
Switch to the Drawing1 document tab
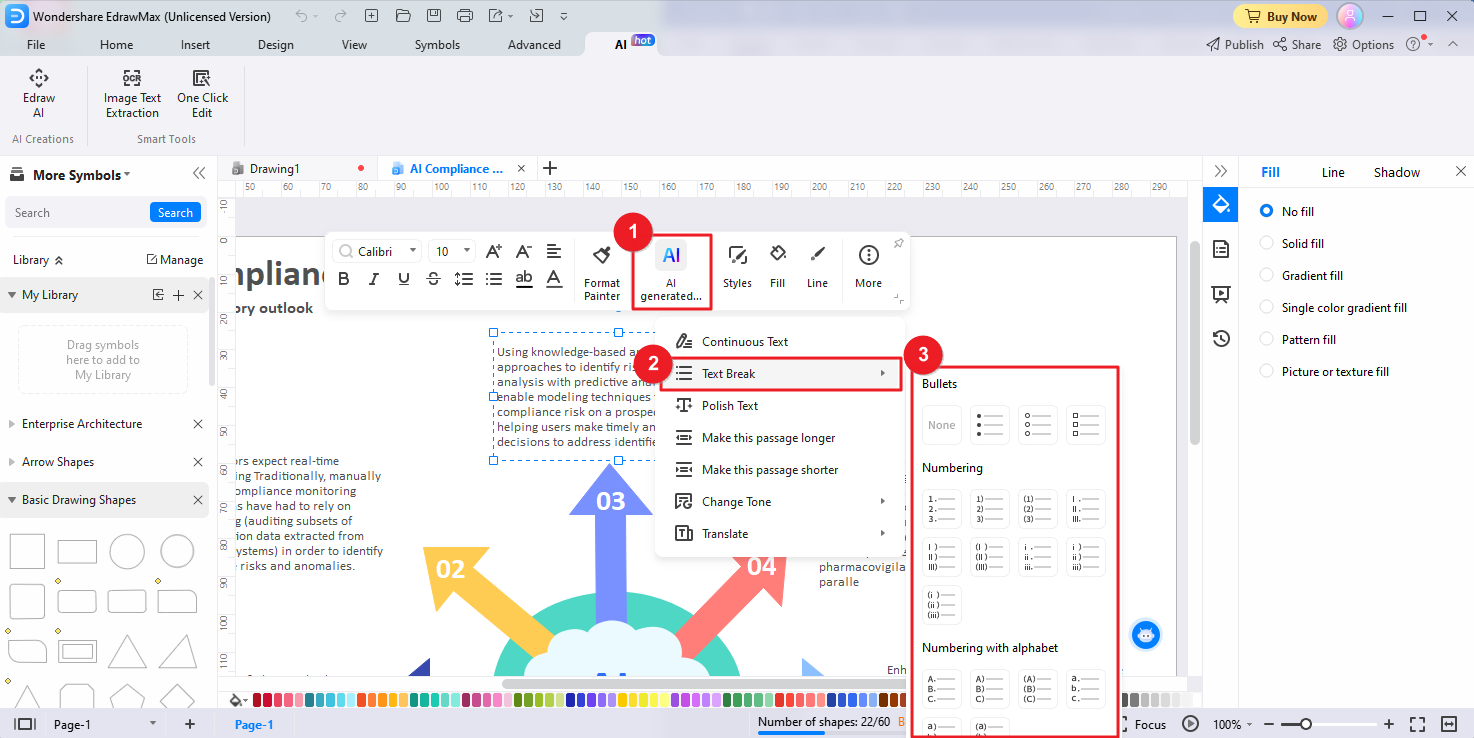(x=274, y=169)
